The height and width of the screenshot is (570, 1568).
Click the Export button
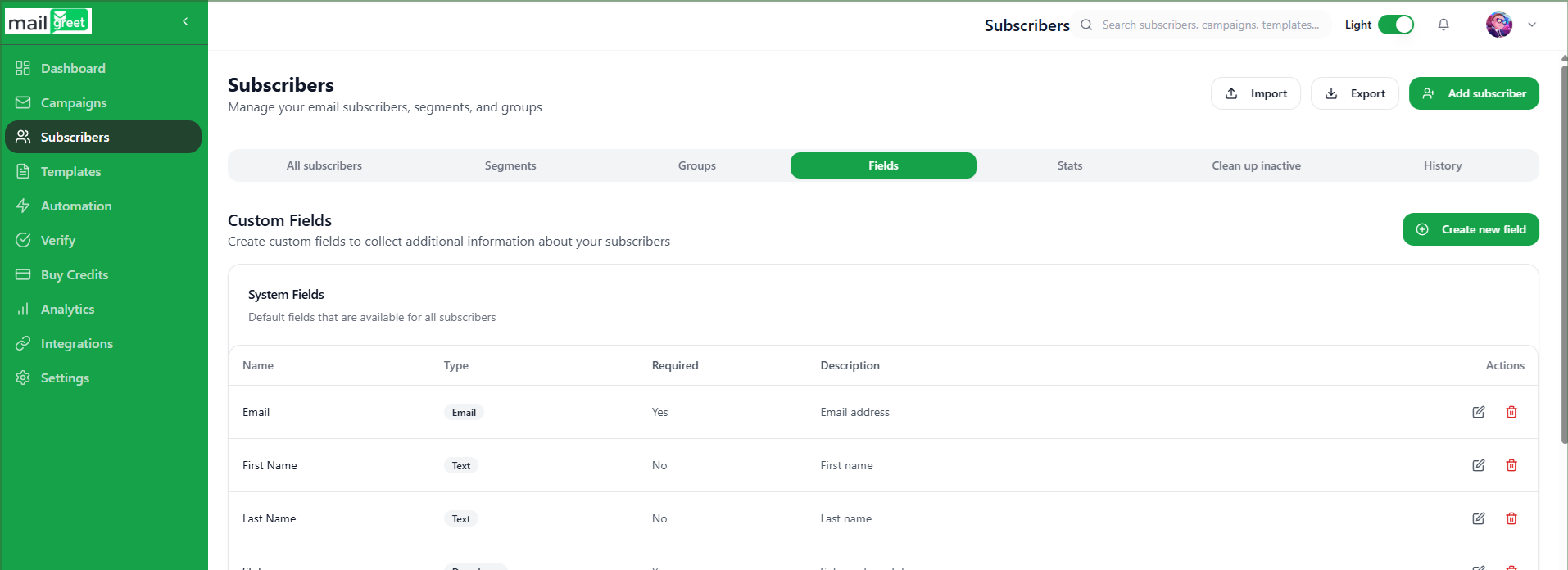coord(1355,93)
